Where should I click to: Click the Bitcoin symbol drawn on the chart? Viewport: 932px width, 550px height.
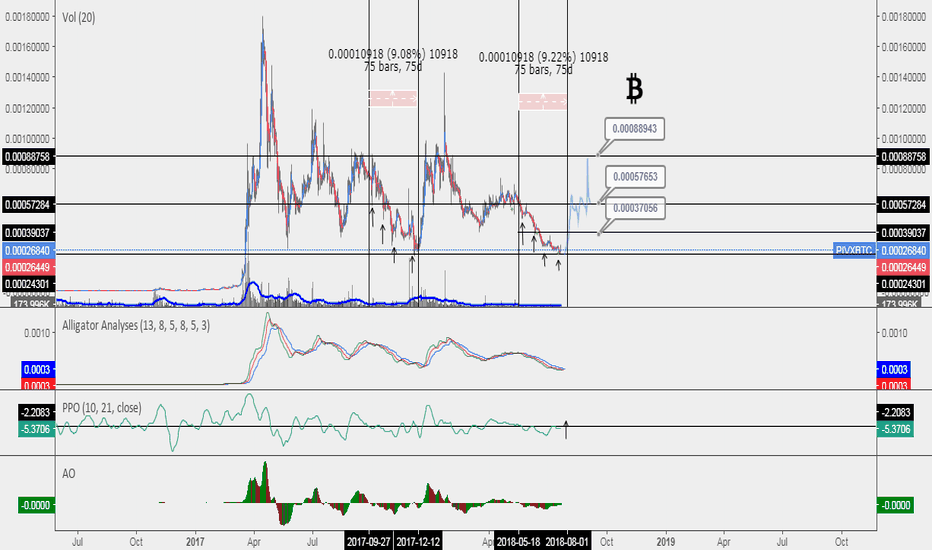point(634,89)
